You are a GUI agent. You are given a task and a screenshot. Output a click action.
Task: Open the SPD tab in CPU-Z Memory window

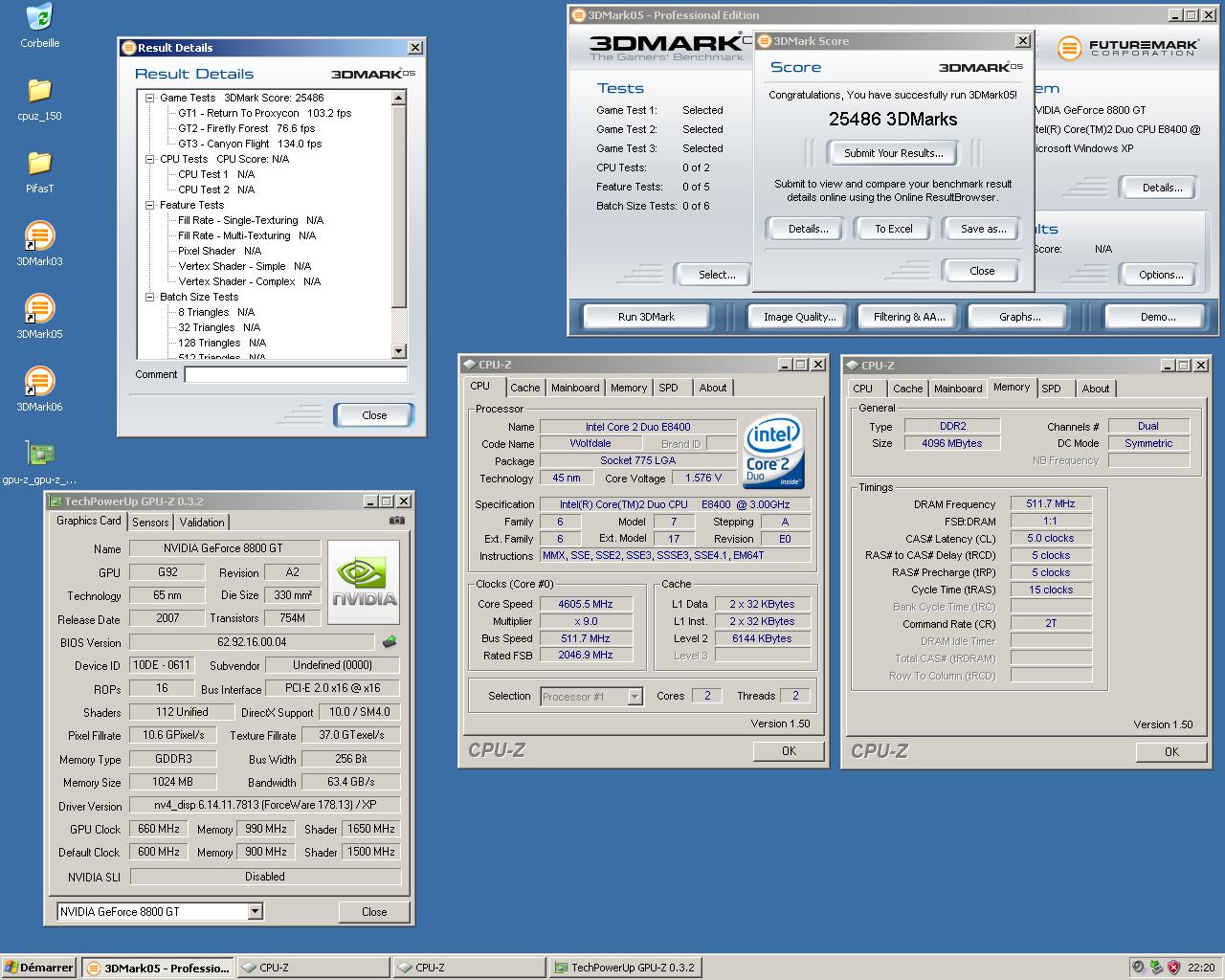coord(1051,389)
